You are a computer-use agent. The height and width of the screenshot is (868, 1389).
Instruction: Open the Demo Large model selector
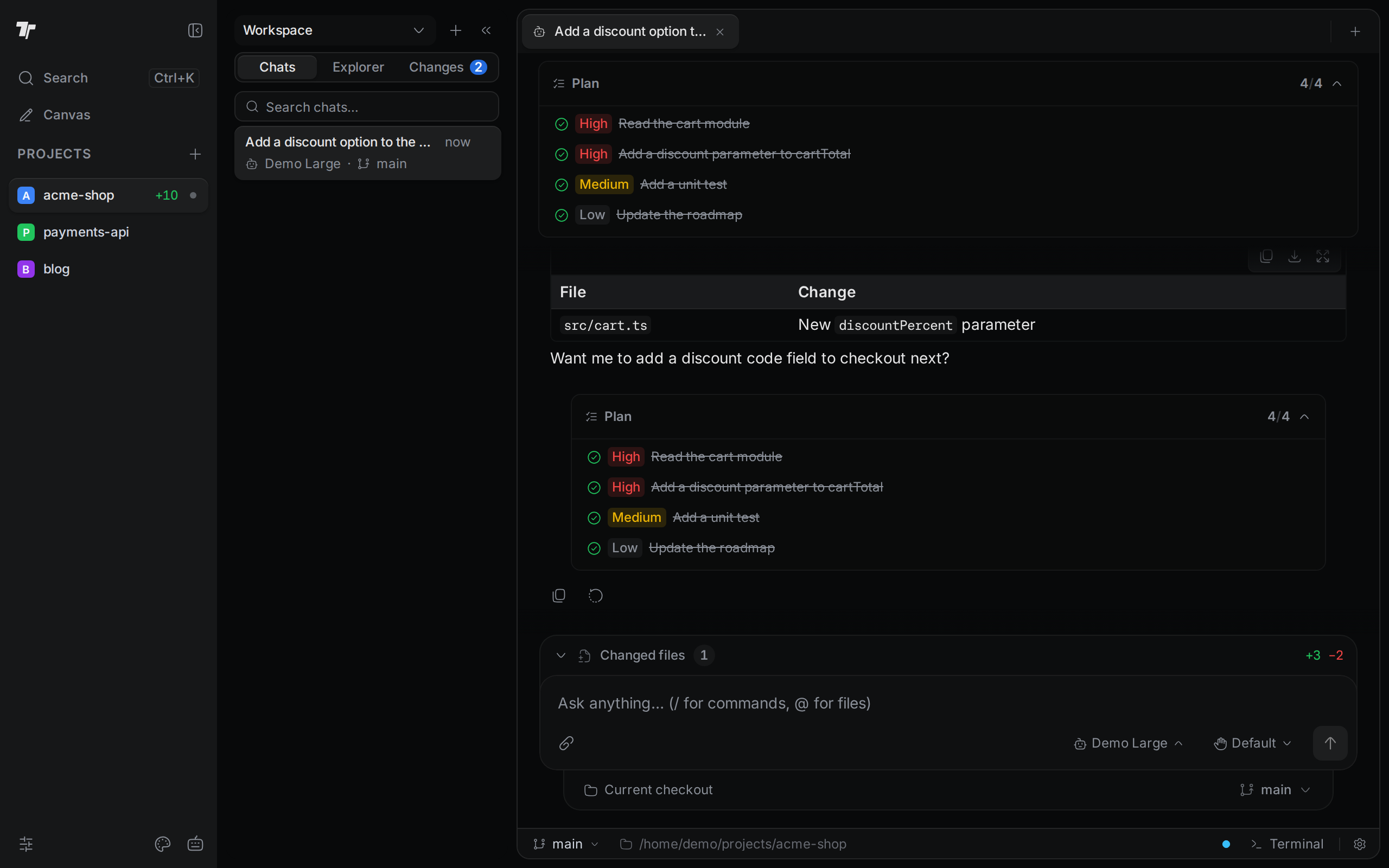coord(1128,743)
